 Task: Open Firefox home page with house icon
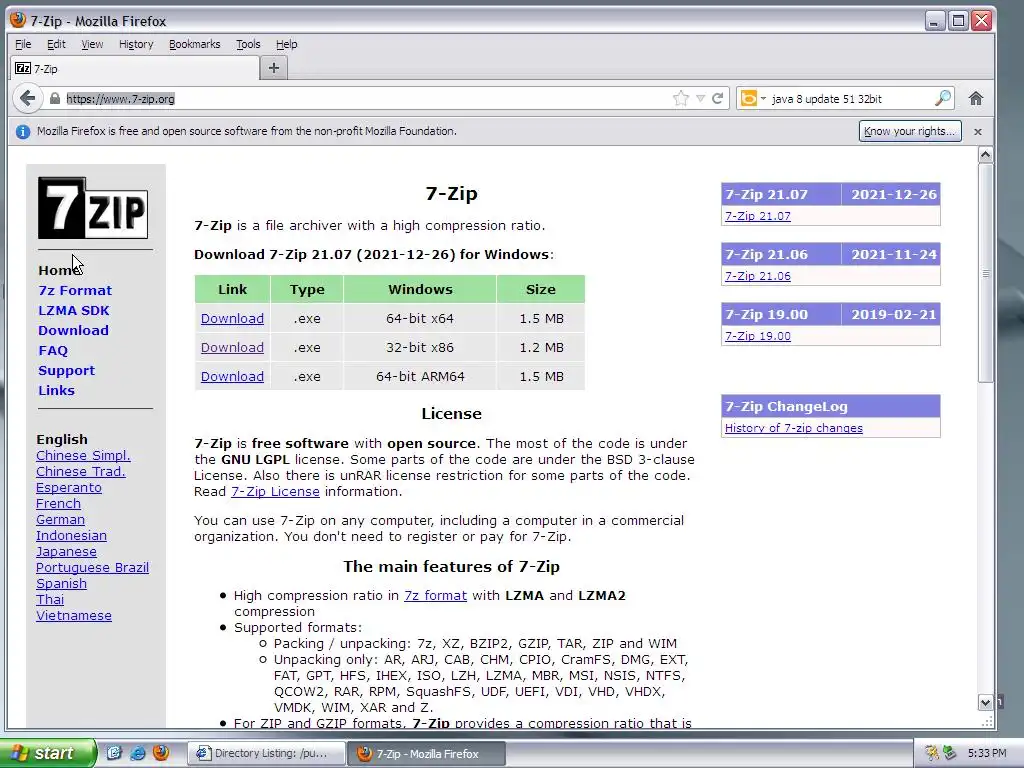click(x=976, y=99)
